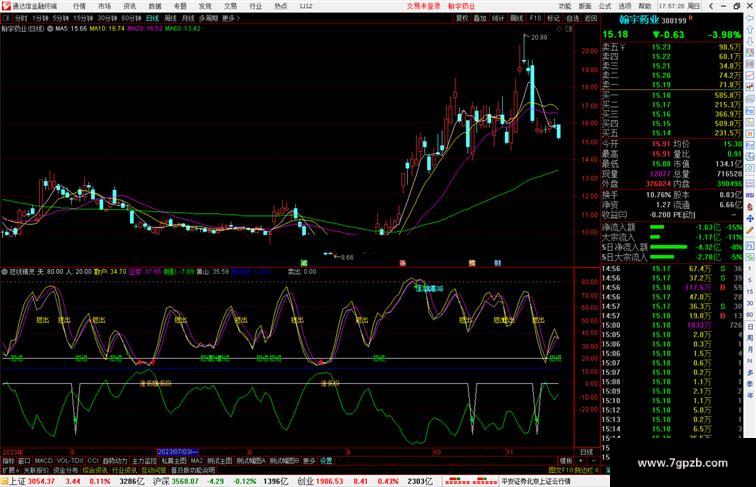The width and height of the screenshot is (756, 487).
Task: Open the 资金分布 bottom tab
Action: click(65, 470)
